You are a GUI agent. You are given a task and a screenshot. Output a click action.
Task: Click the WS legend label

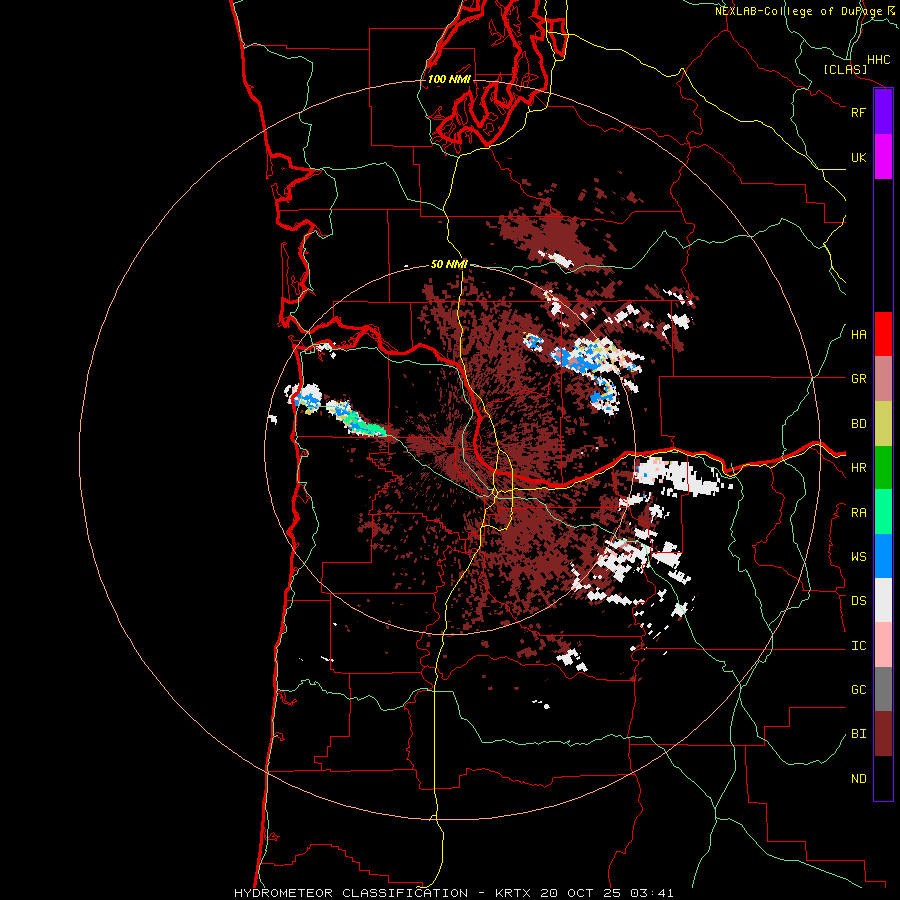(858, 557)
